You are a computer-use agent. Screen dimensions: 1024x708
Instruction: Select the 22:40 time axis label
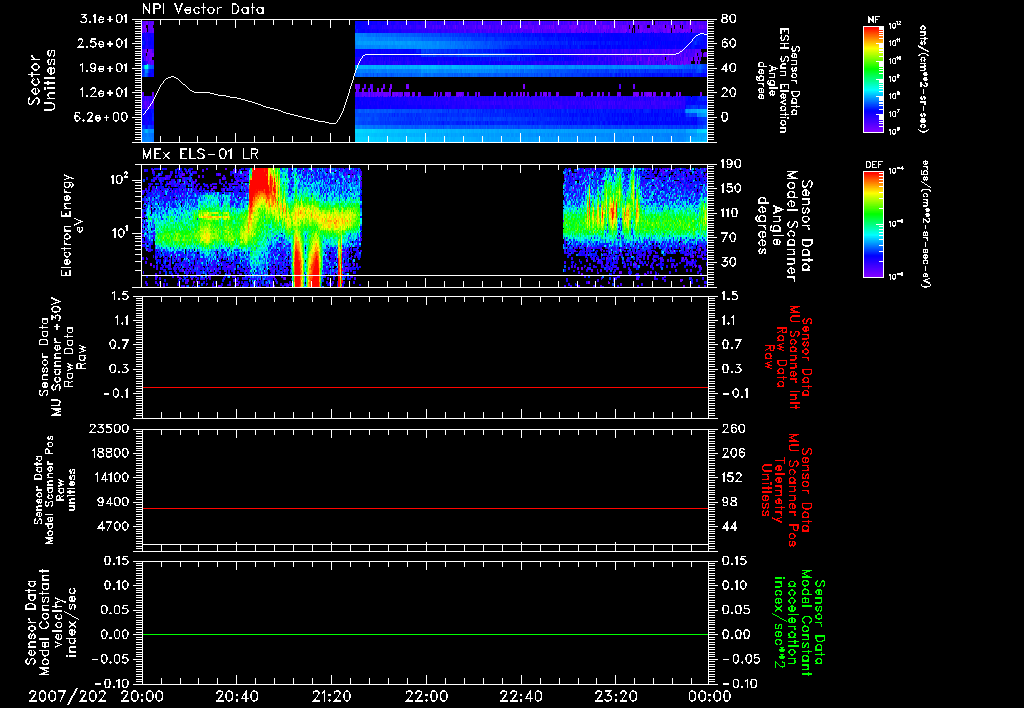click(x=520, y=695)
